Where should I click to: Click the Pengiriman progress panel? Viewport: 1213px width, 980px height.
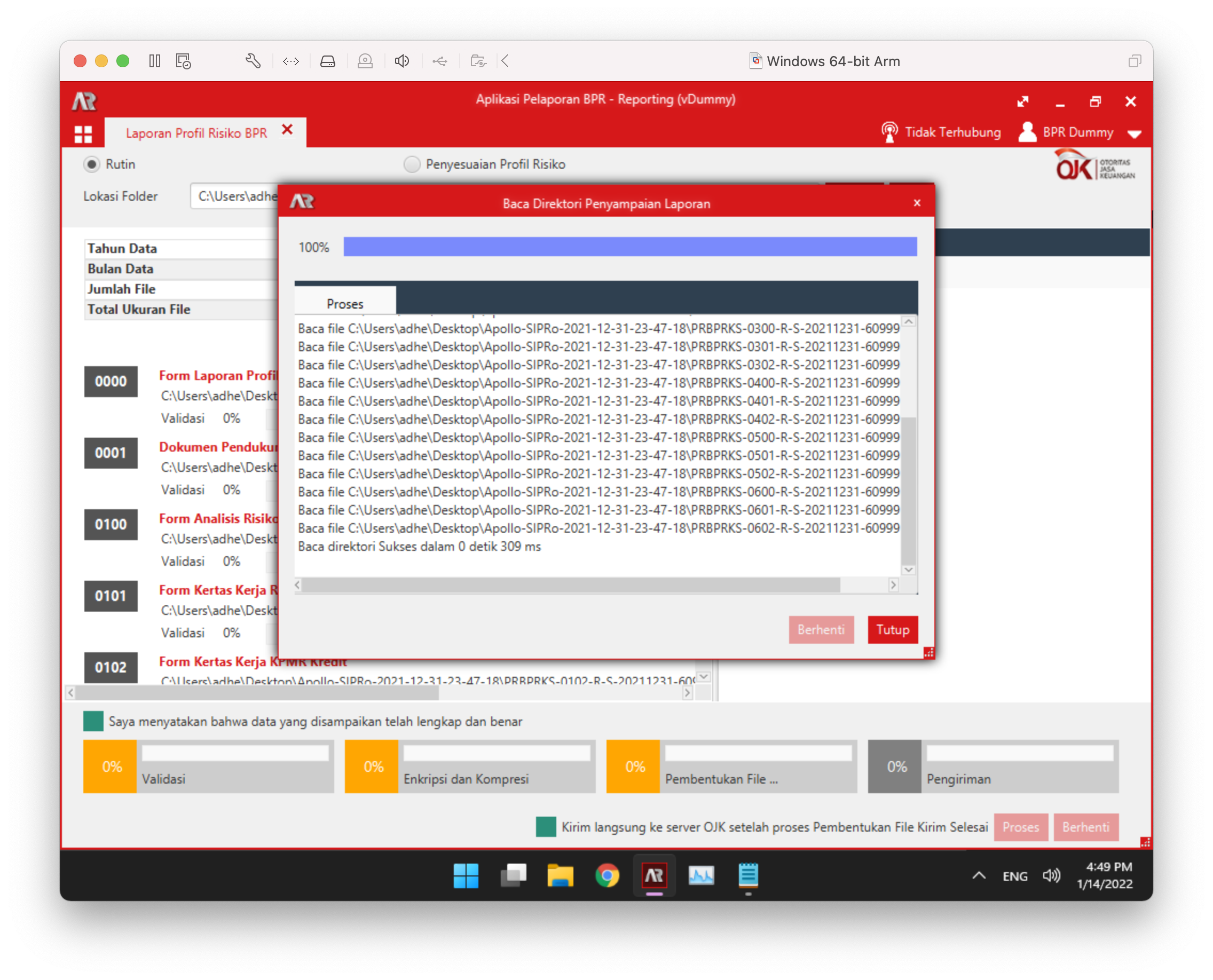(993, 766)
